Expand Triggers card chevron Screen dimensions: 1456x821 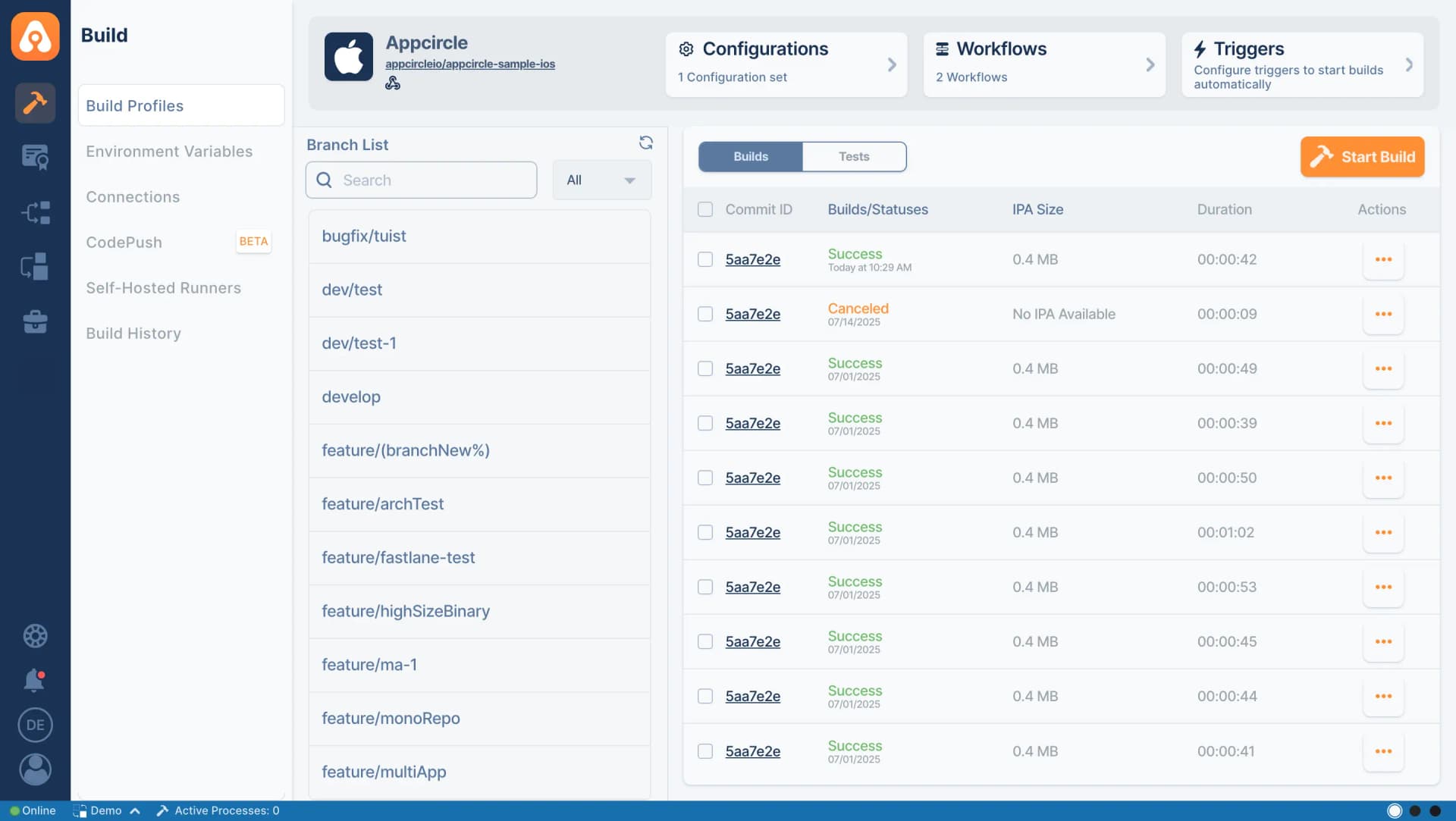[1409, 64]
